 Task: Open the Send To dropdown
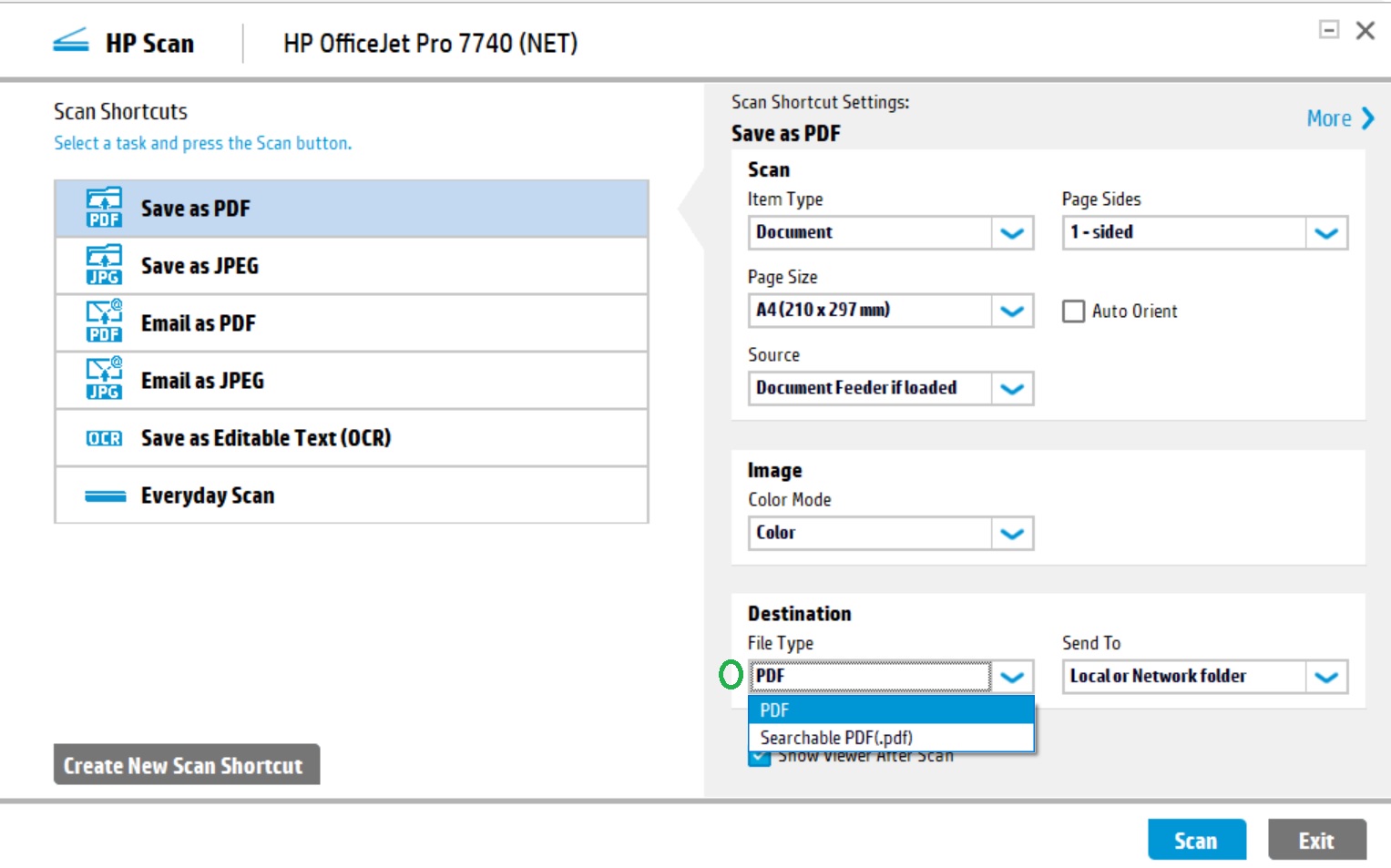click(1326, 677)
